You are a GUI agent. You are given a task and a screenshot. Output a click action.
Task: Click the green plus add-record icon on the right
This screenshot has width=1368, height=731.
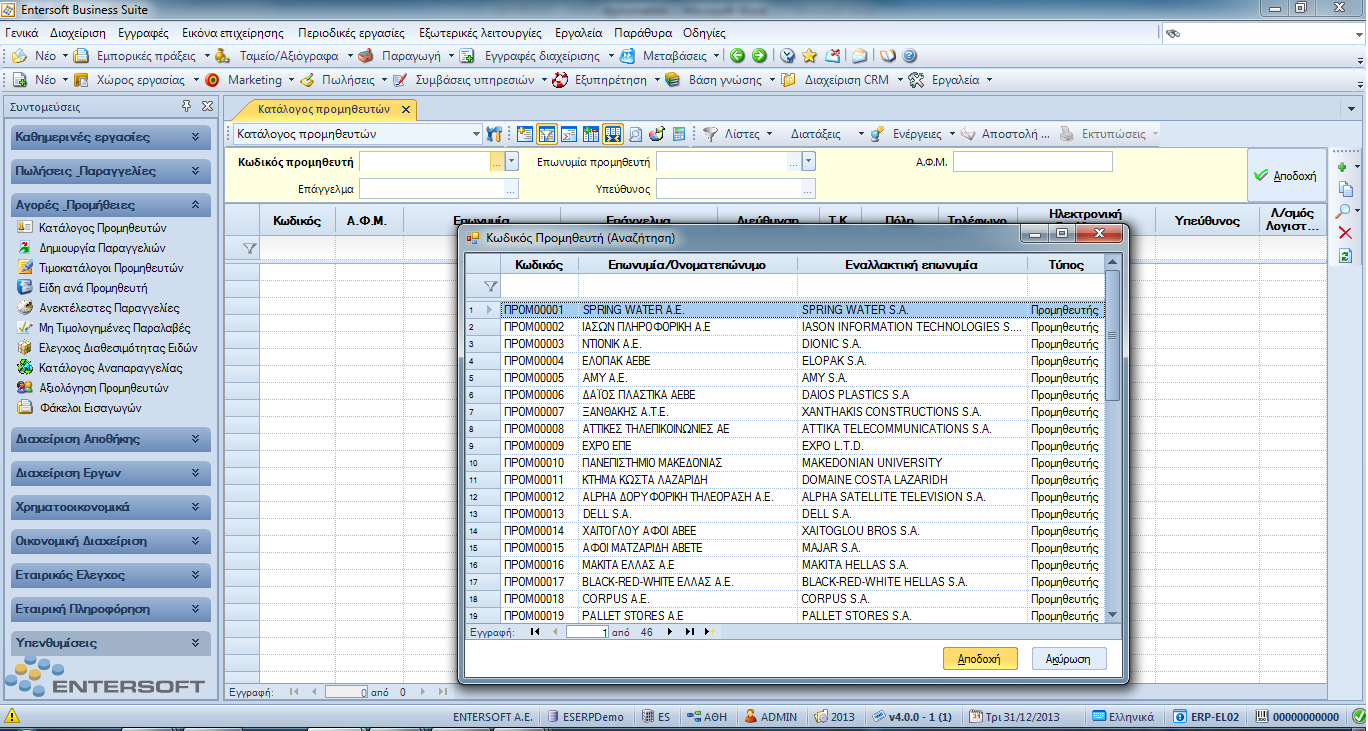[x=1344, y=167]
